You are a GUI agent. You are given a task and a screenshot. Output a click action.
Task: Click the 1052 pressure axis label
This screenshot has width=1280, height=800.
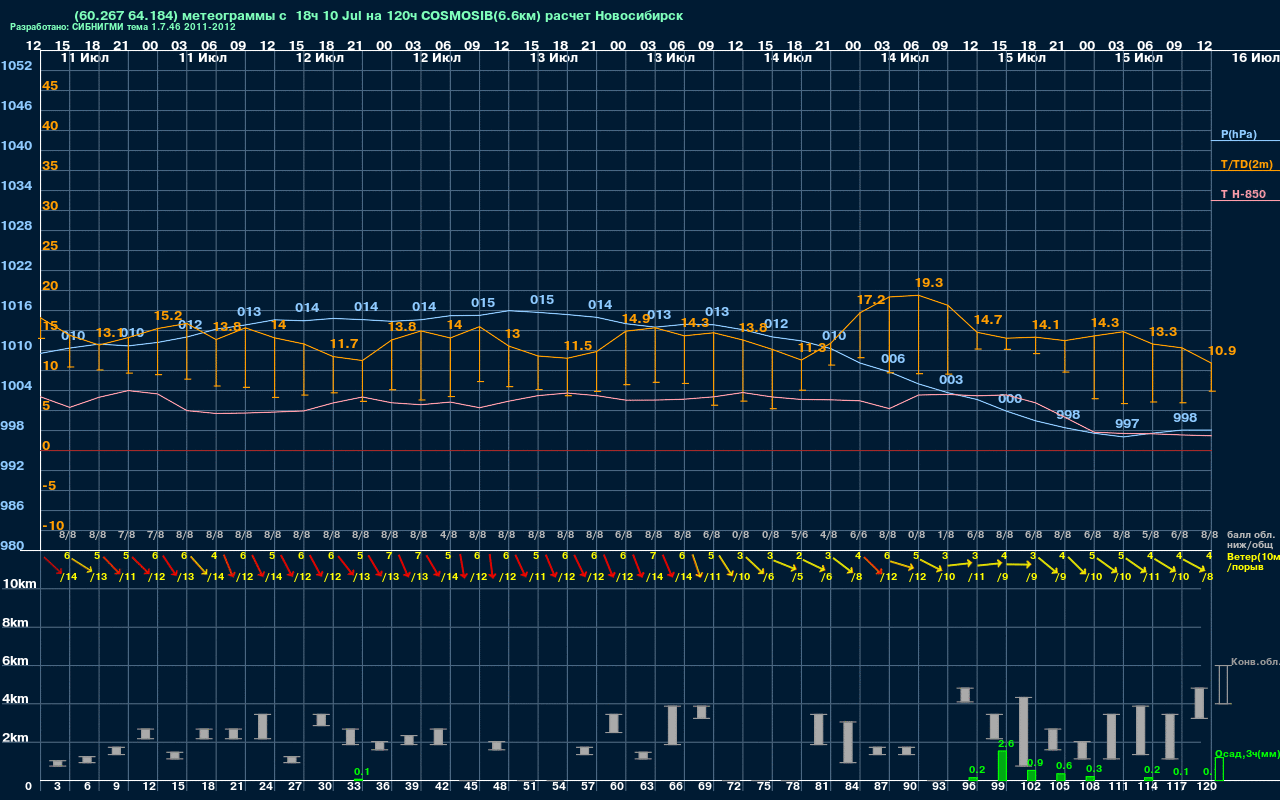16,66
